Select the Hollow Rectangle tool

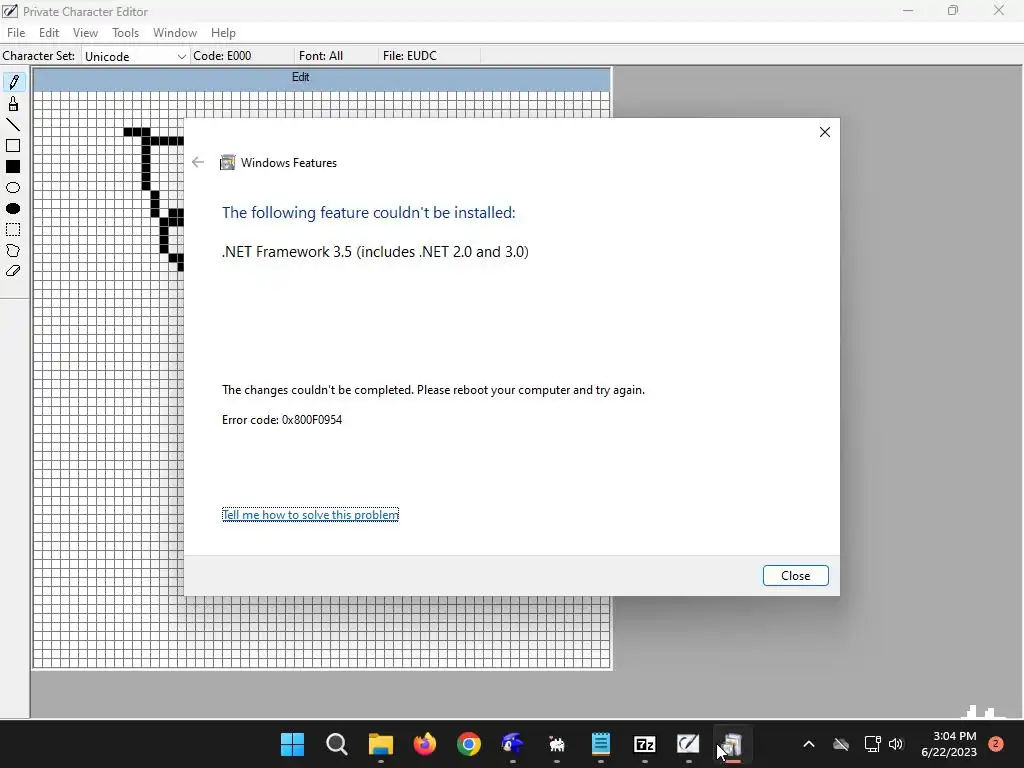coord(14,146)
